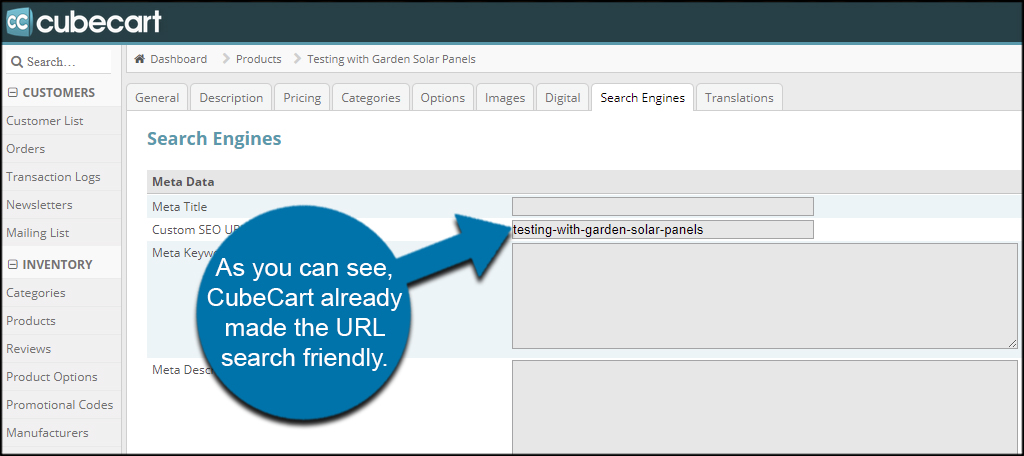Open Categories in Inventory sidebar
Viewport: 1024px width, 456px height.
point(36,293)
